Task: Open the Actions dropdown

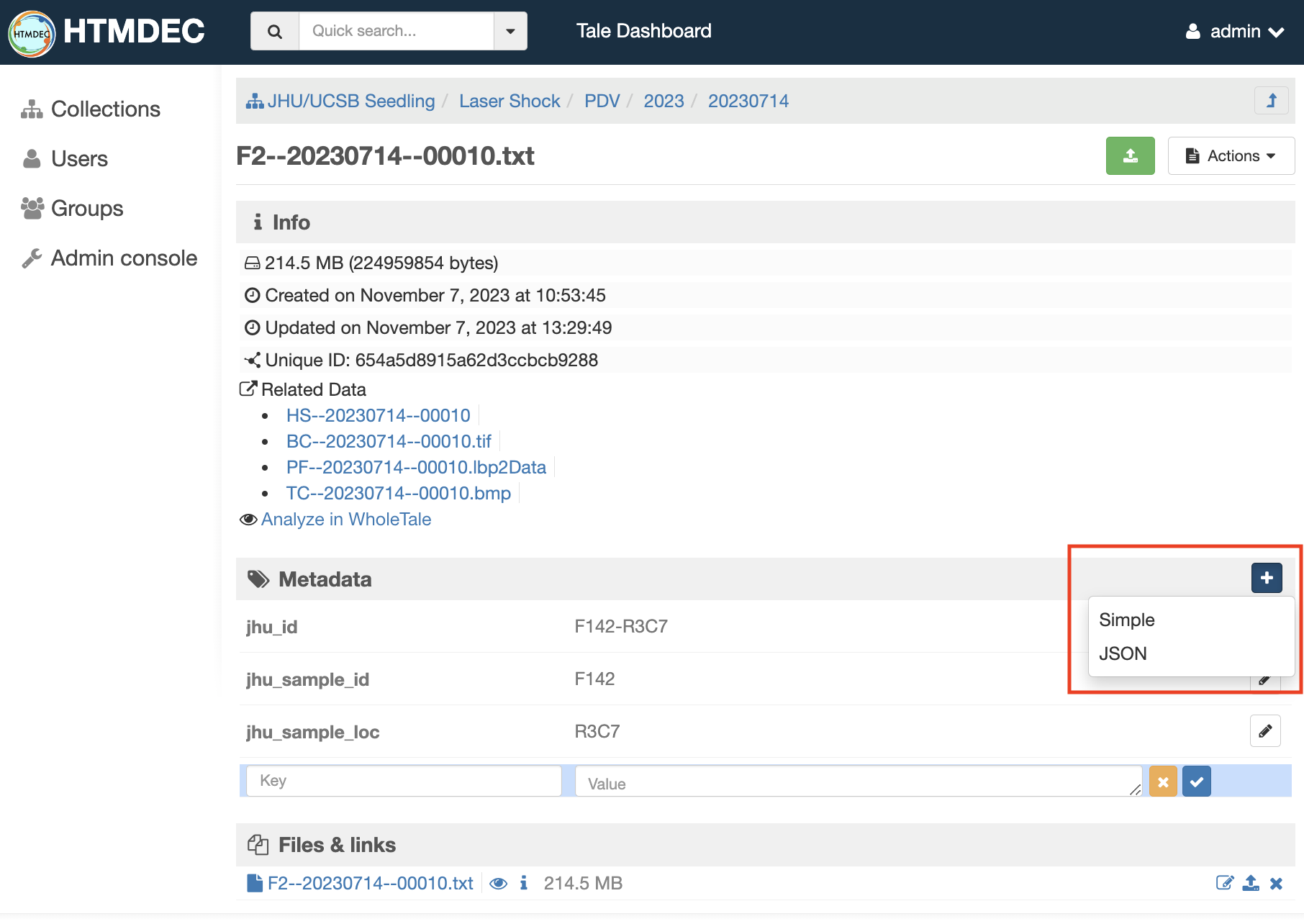Action: (x=1231, y=155)
